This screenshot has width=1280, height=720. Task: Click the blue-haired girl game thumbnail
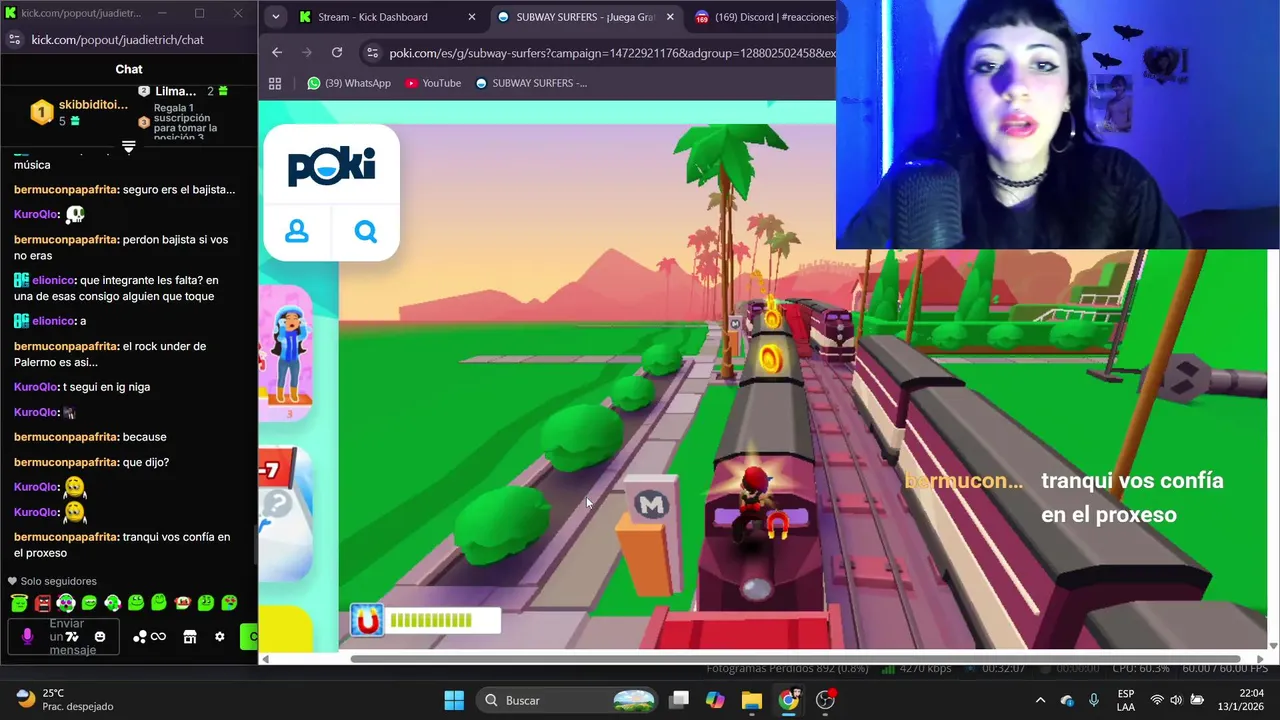[x=286, y=355]
